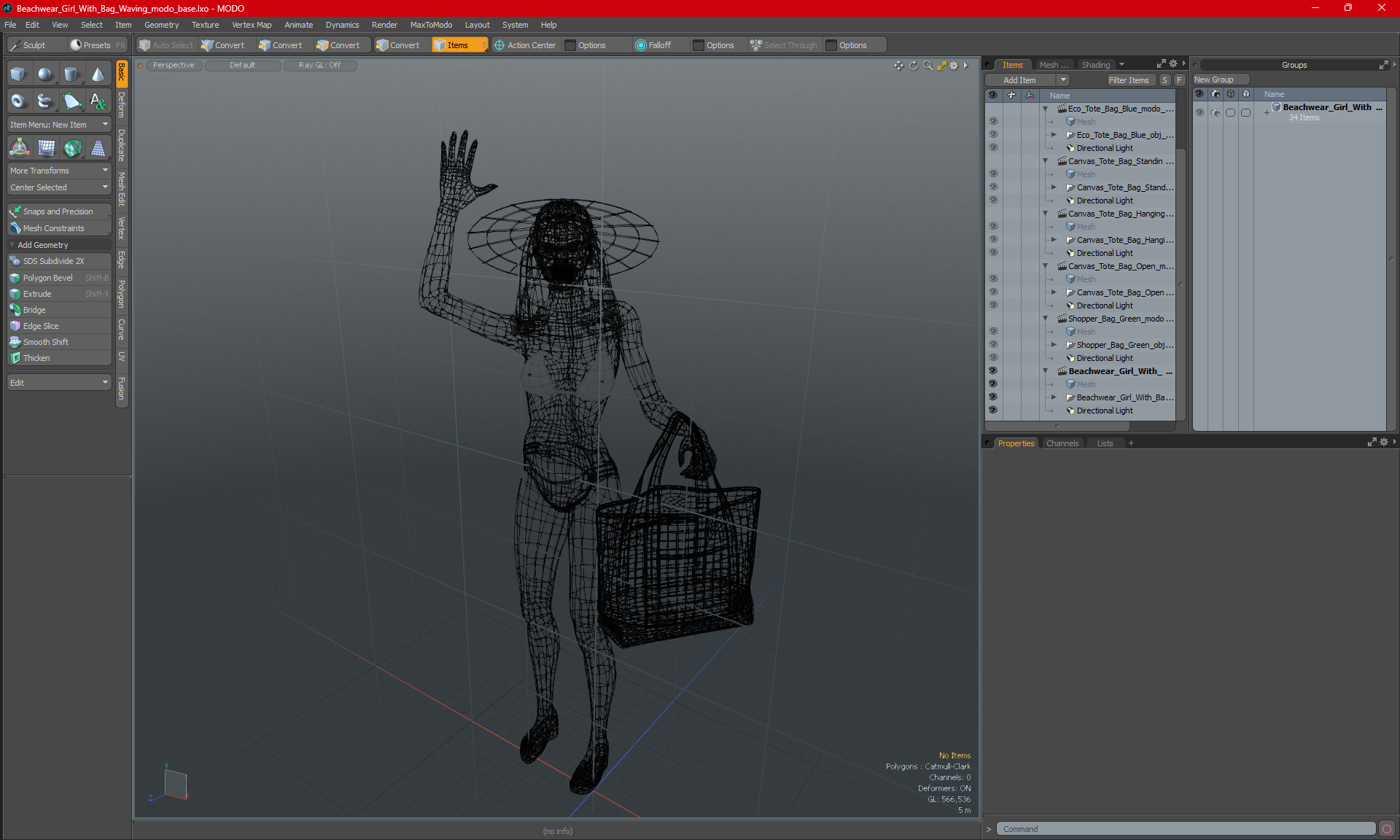The height and width of the screenshot is (840, 1400).
Task: Switch to the Channels tab
Action: [1062, 443]
